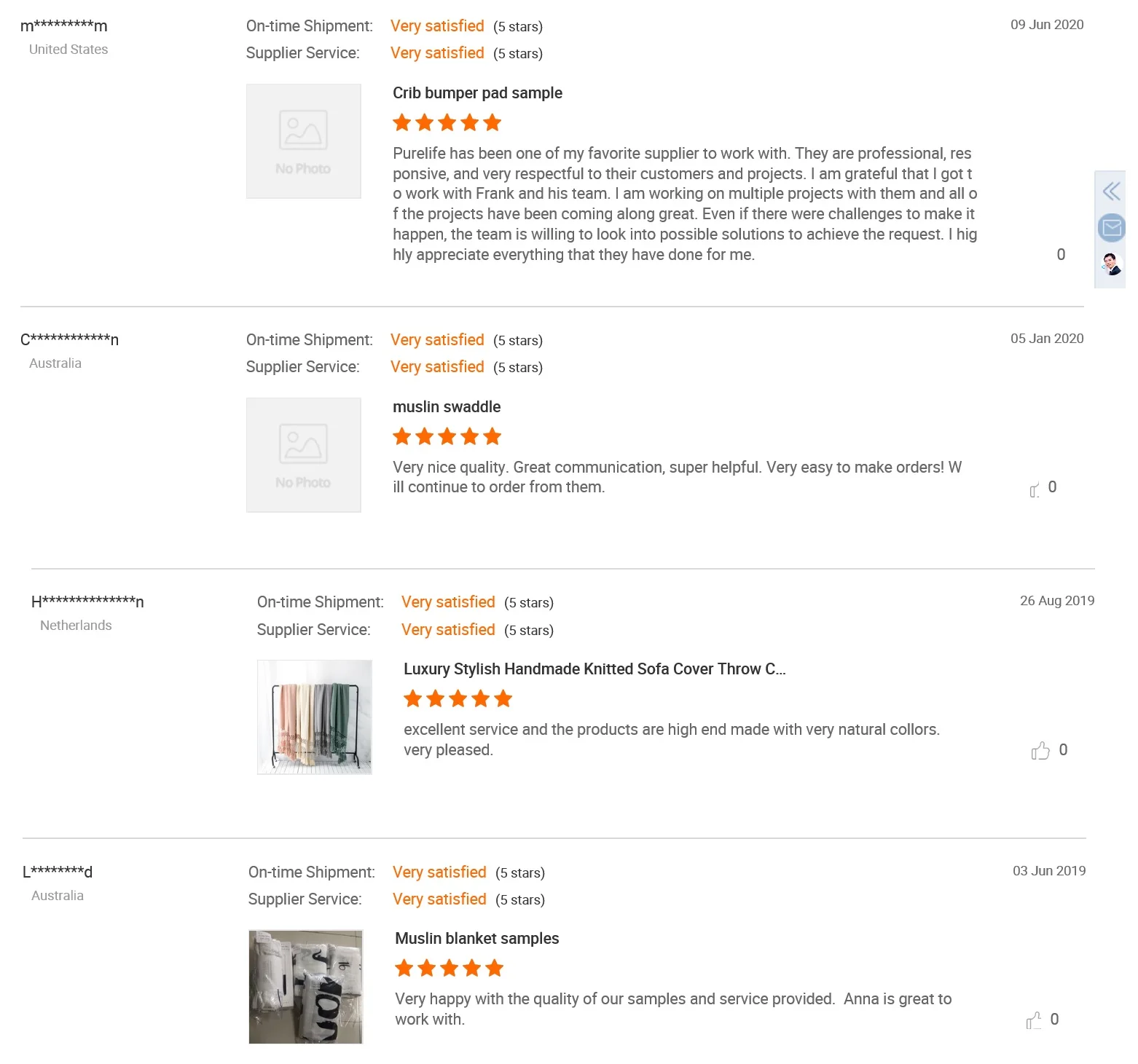The height and width of the screenshot is (1064, 1138).
Task: Open the muslin blanket samples photo
Action: 306,987
